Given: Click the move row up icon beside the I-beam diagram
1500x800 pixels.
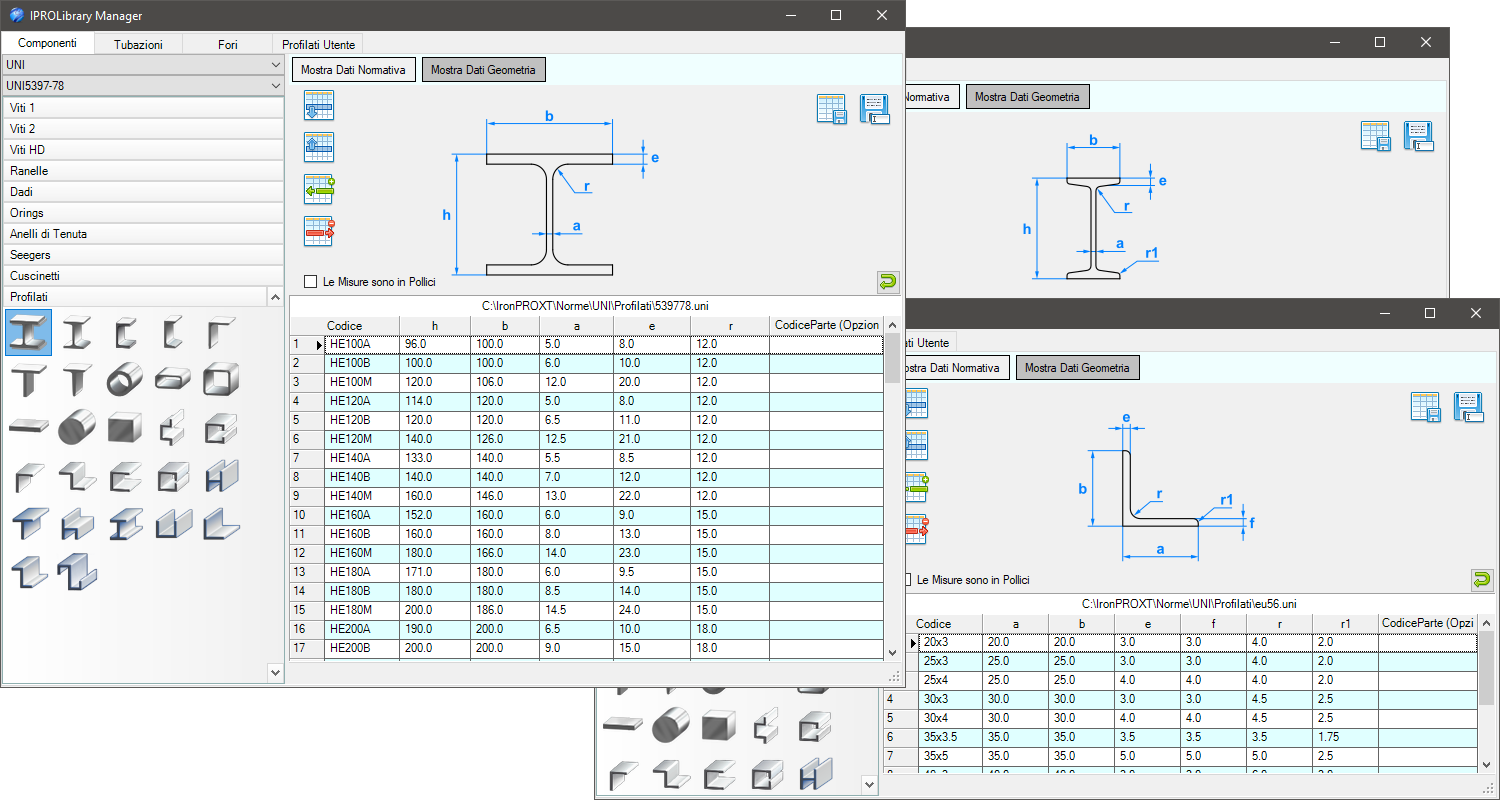Looking at the screenshot, I should 318,147.
